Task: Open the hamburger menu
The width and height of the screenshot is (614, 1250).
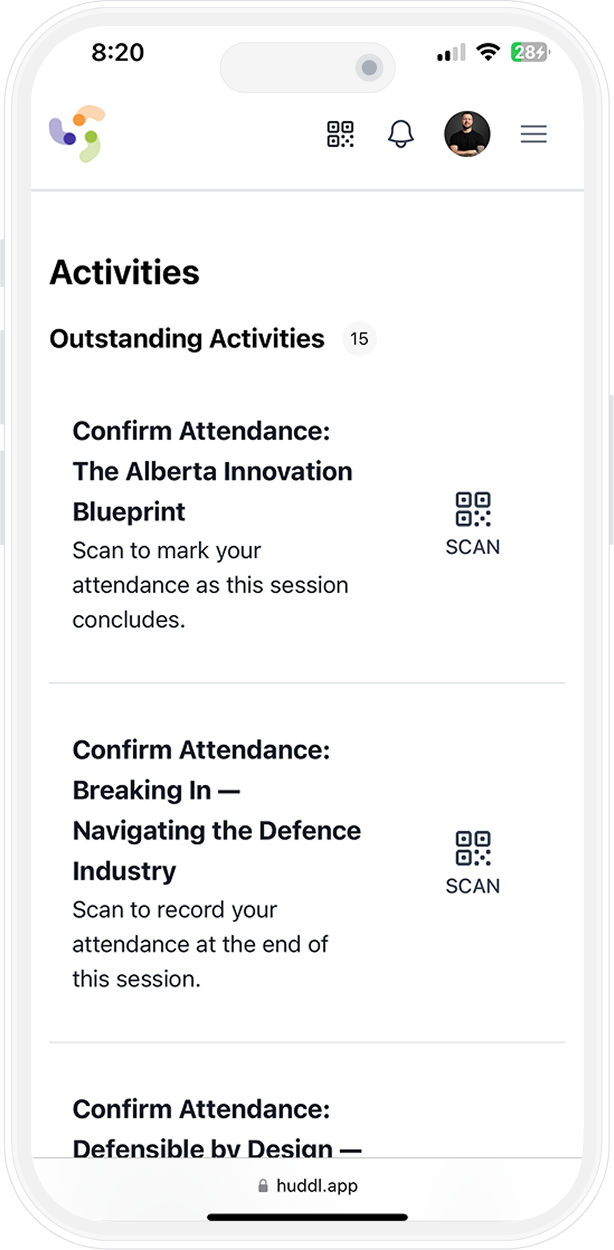Action: pyautogui.click(x=534, y=134)
